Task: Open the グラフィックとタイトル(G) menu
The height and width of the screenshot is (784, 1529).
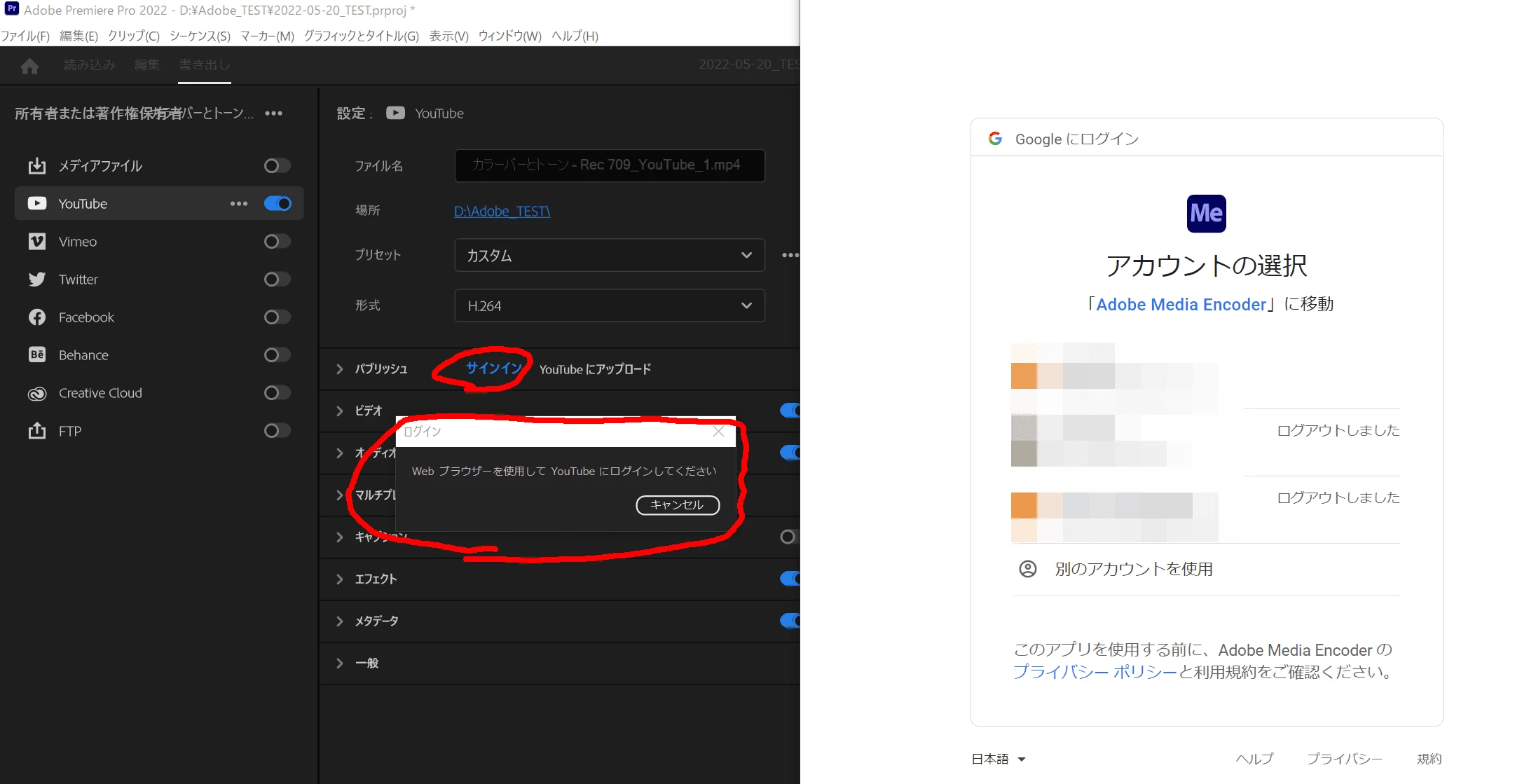Action: [362, 36]
